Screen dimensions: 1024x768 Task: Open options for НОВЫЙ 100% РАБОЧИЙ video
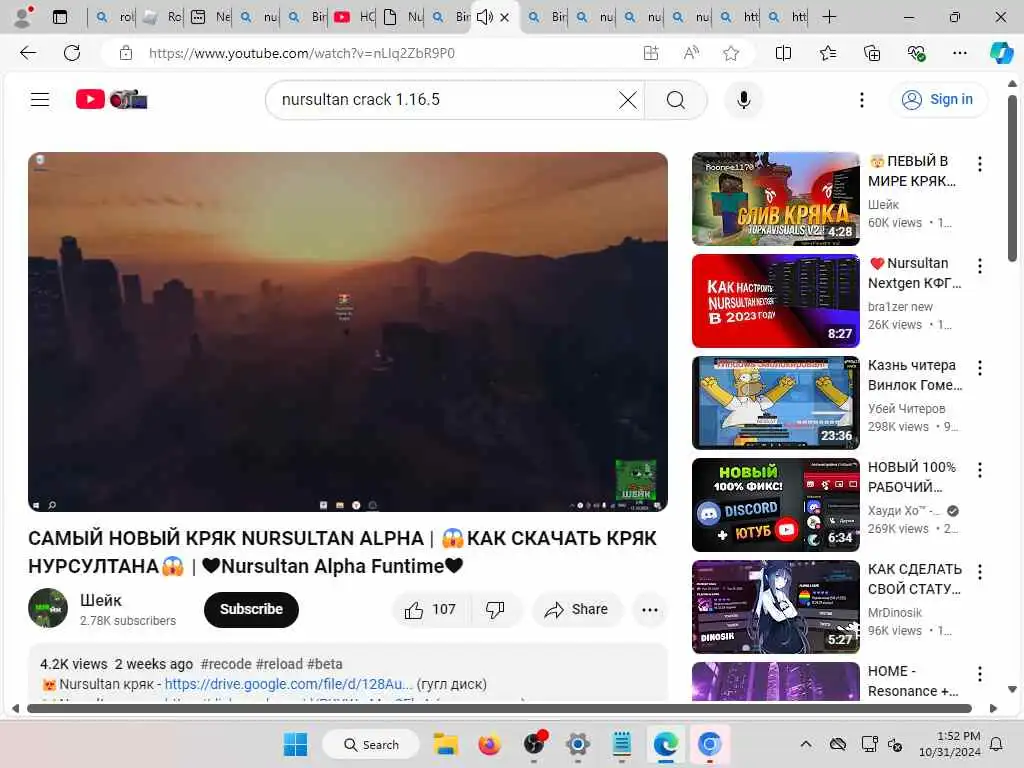[980, 470]
